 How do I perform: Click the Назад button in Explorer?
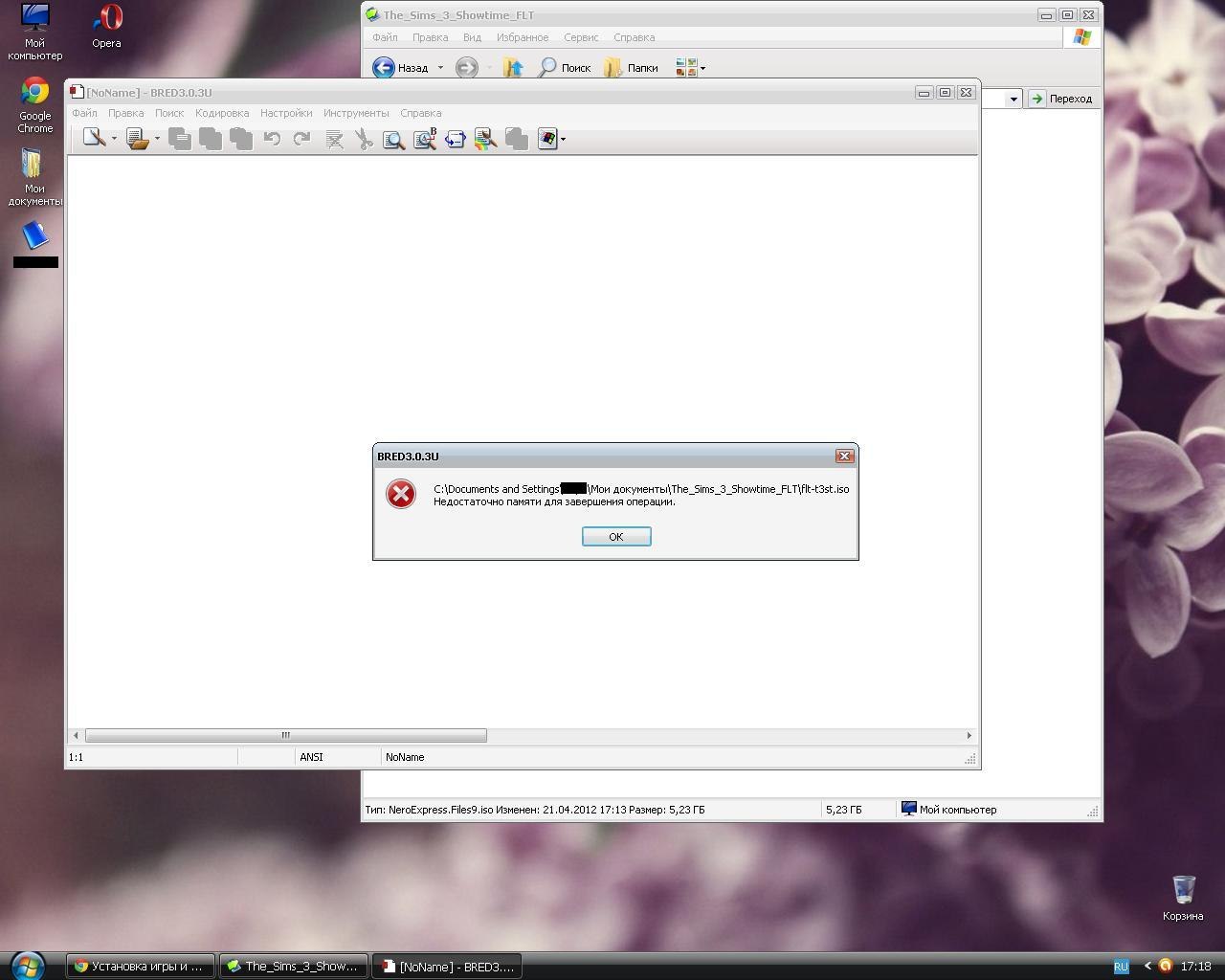click(402, 68)
